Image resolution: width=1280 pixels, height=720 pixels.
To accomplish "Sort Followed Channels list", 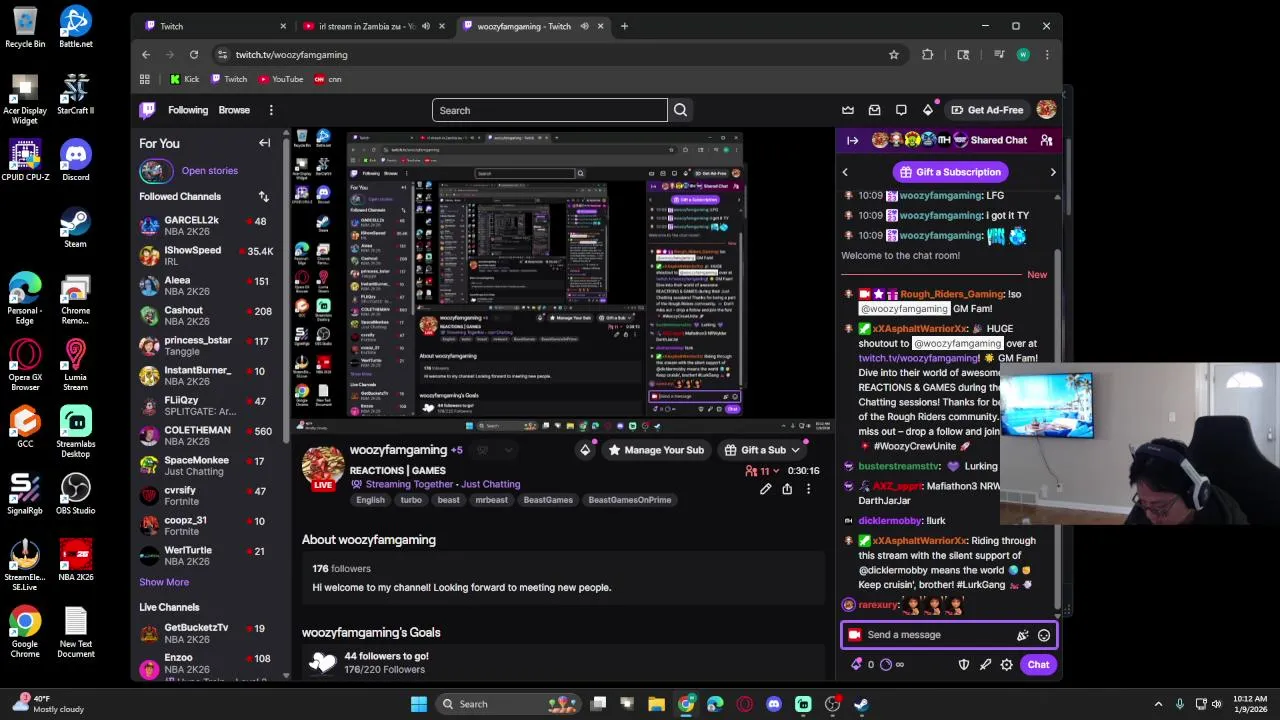I will click(264, 197).
